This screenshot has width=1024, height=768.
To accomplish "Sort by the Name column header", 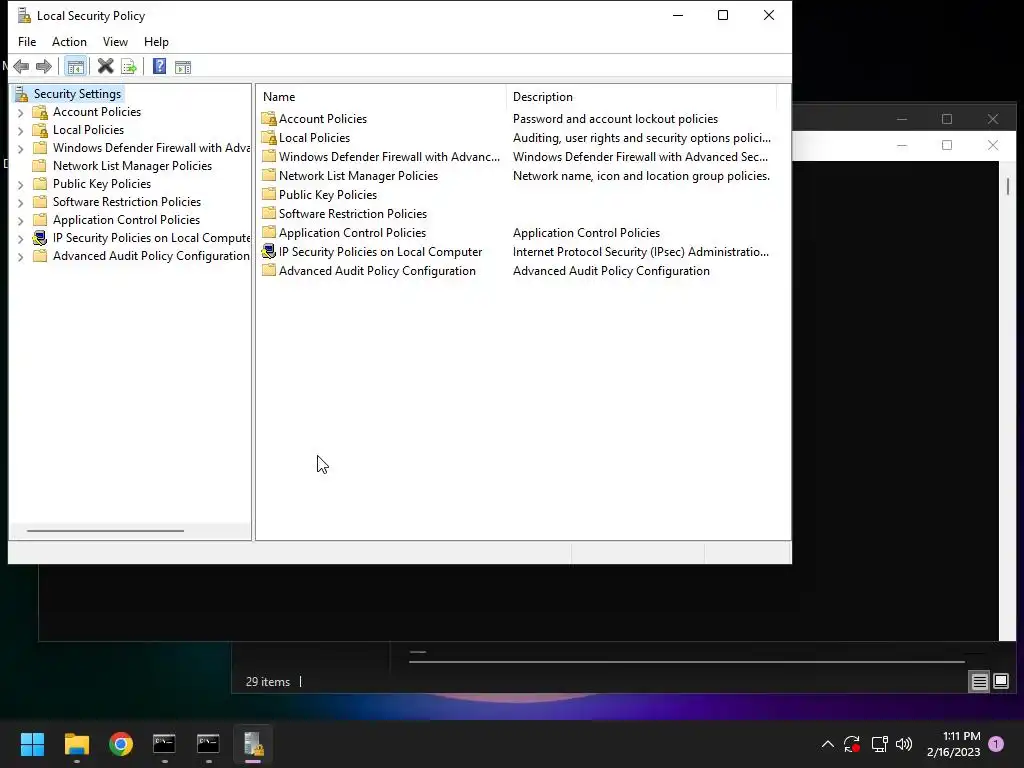I will (x=381, y=97).
